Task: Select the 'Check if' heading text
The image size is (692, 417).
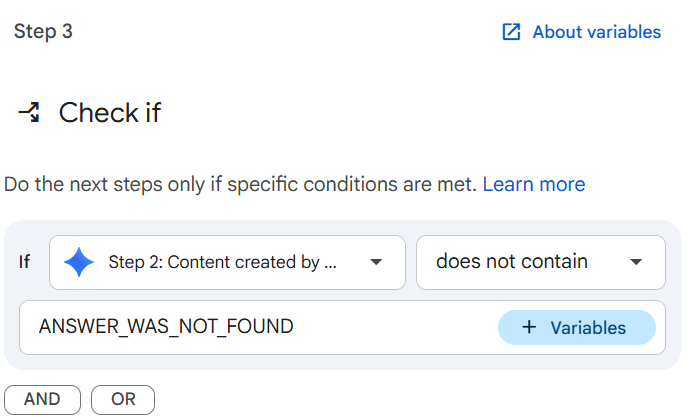Action: click(x=110, y=113)
